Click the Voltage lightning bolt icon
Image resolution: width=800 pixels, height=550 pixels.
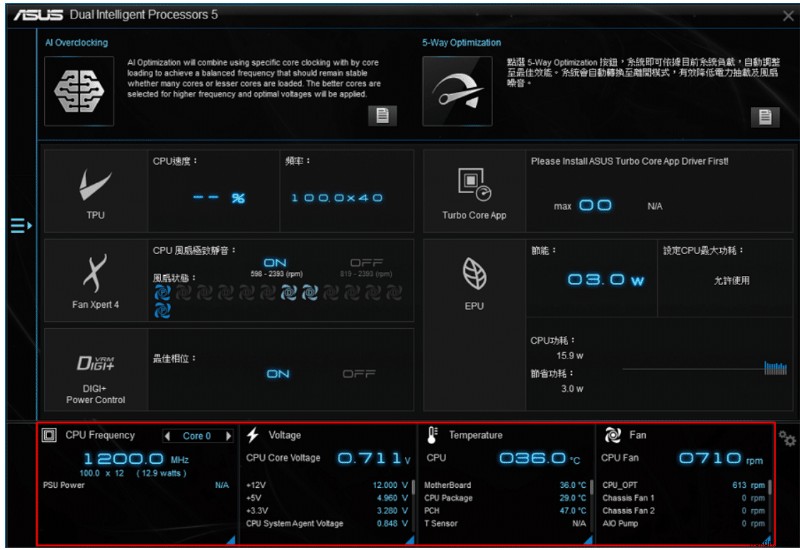[x=253, y=435]
